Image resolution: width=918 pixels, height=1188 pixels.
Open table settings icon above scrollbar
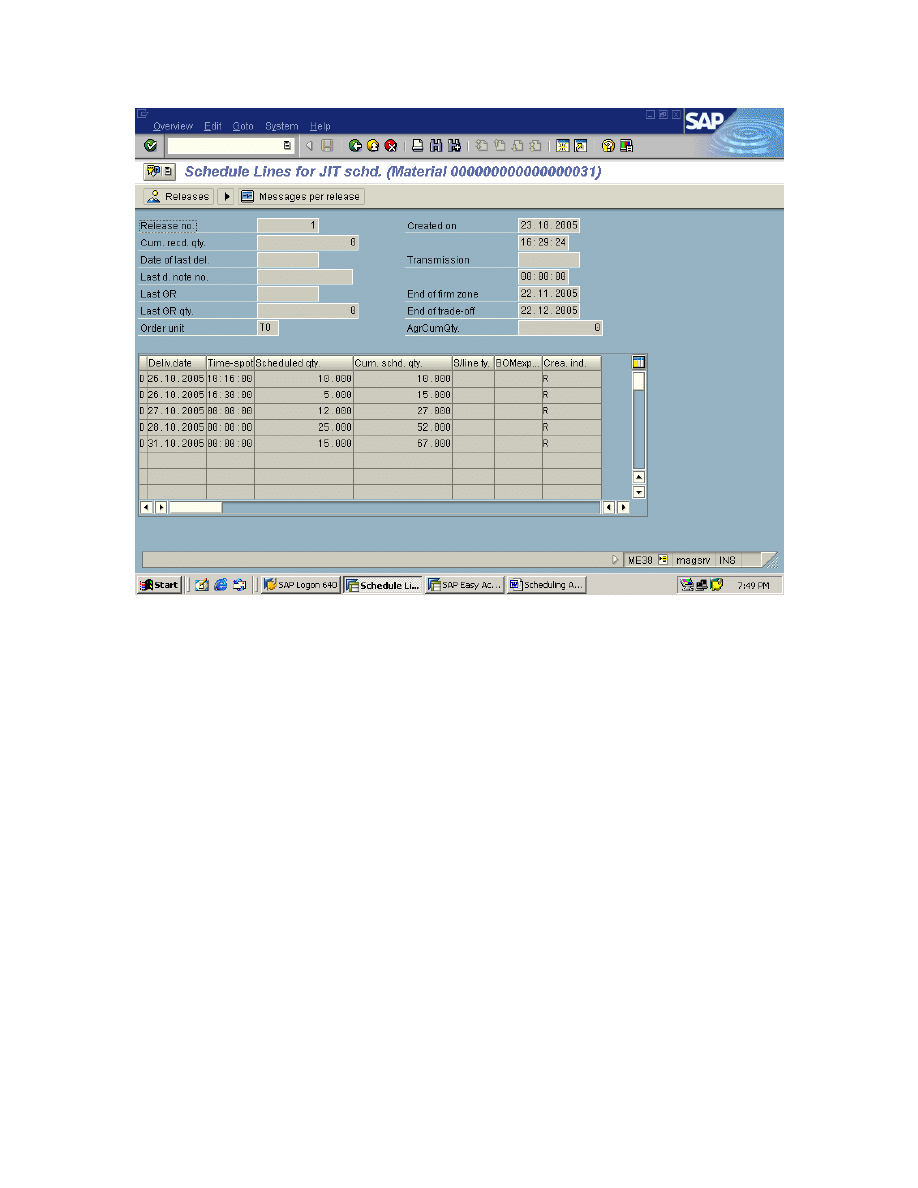(638, 362)
